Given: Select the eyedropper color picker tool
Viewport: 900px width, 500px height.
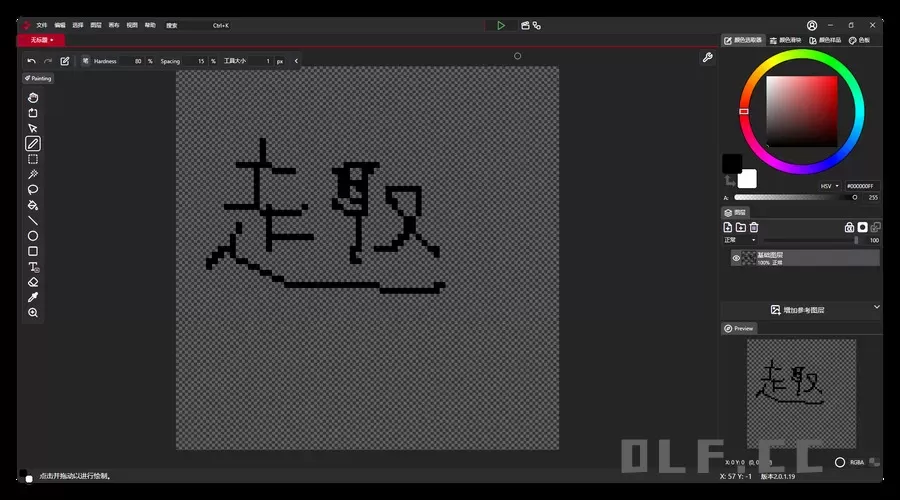Looking at the screenshot, I should (x=33, y=297).
